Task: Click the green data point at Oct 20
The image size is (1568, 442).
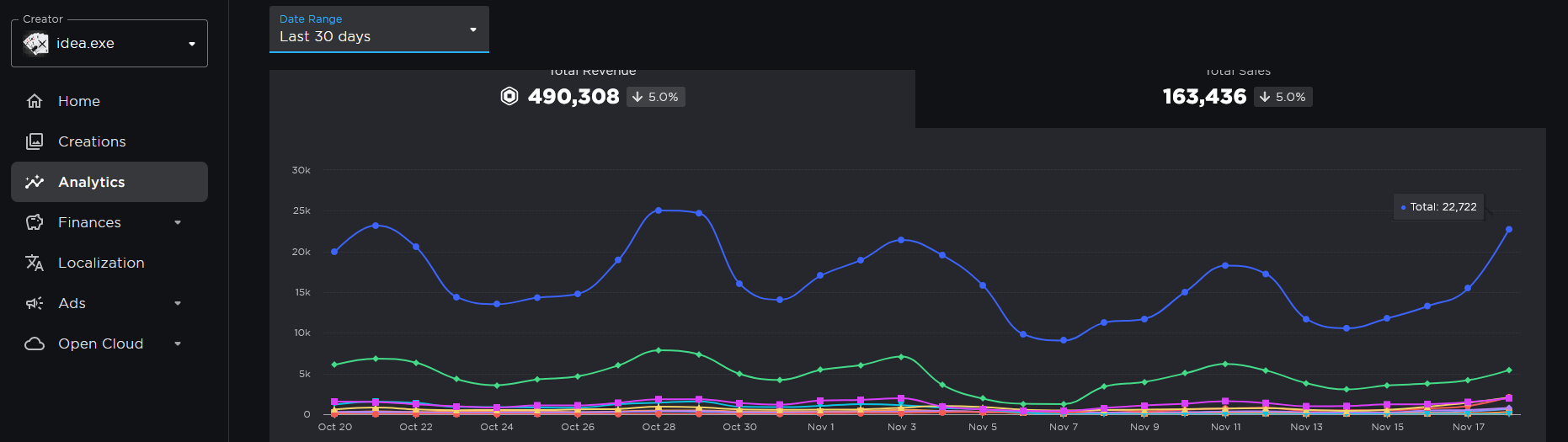Action: tap(334, 365)
